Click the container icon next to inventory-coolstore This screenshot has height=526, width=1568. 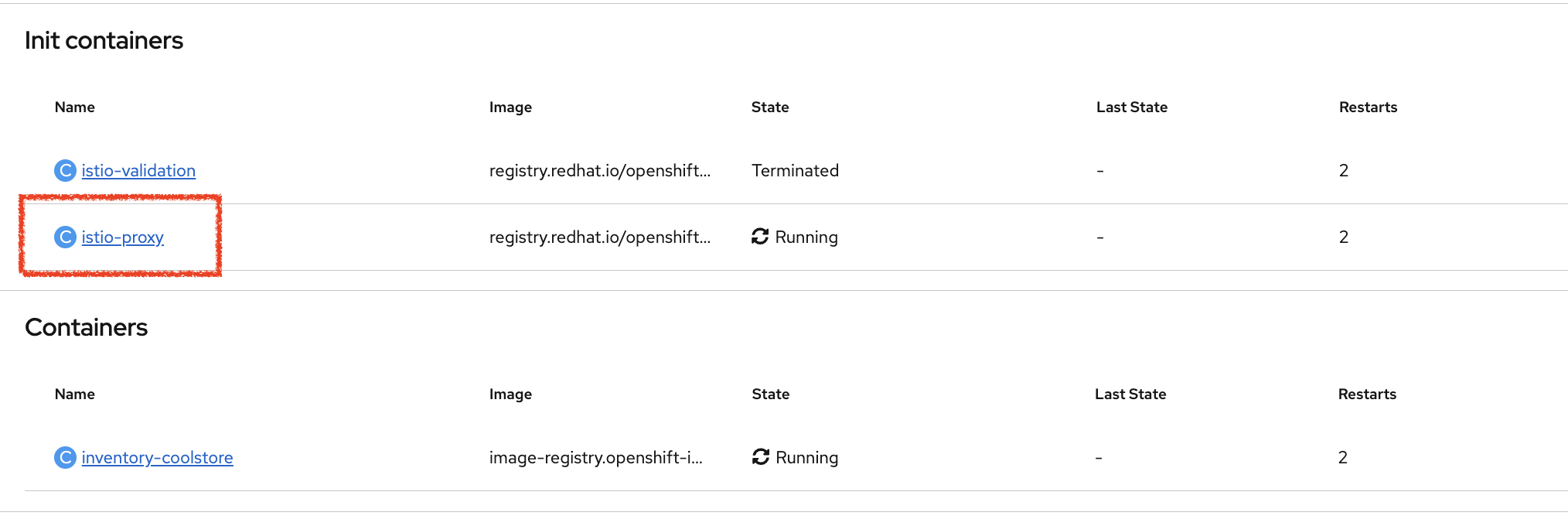(65, 457)
